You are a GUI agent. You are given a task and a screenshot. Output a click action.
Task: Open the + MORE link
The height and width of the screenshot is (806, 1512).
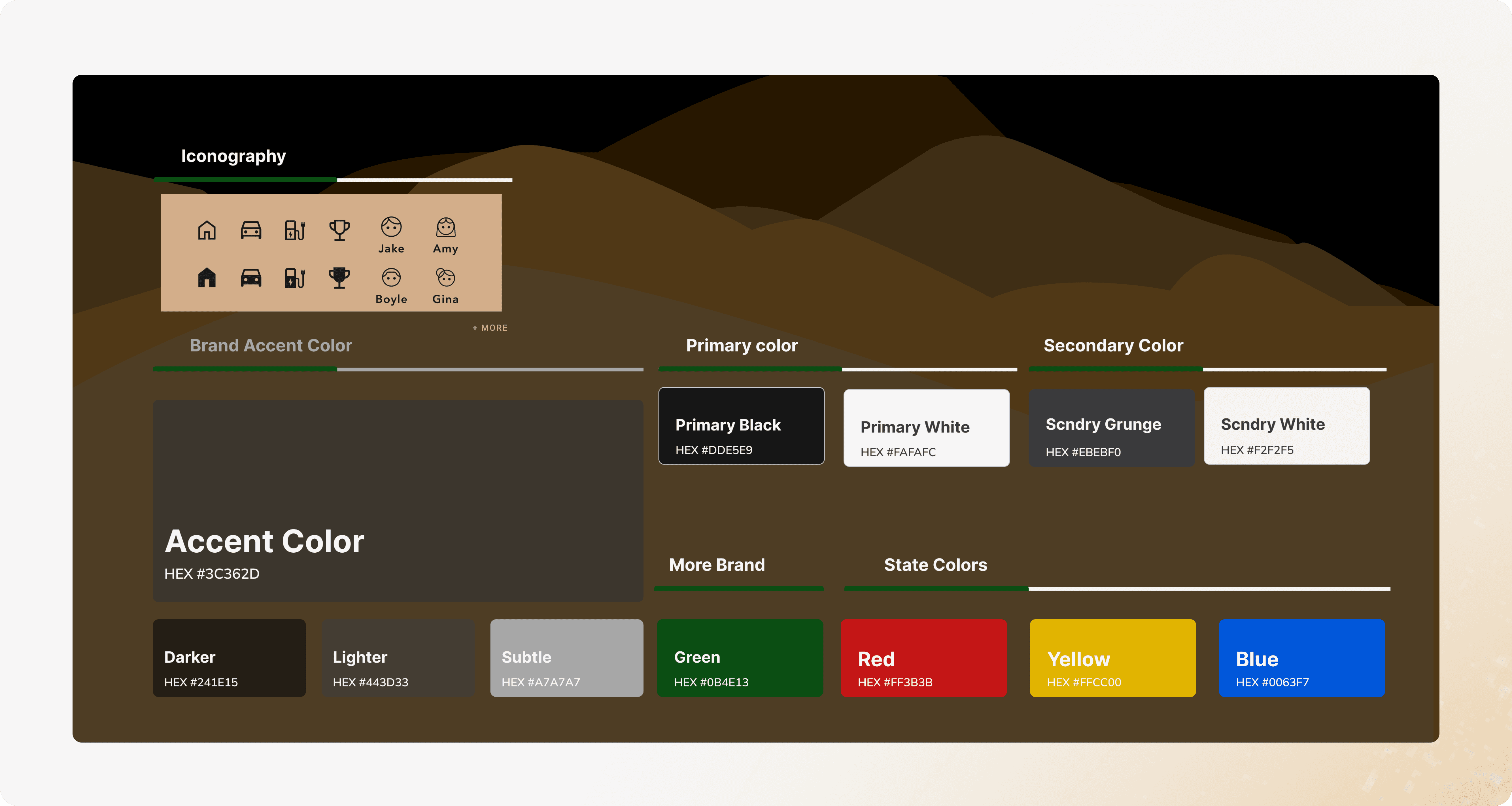[x=490, y=328]
